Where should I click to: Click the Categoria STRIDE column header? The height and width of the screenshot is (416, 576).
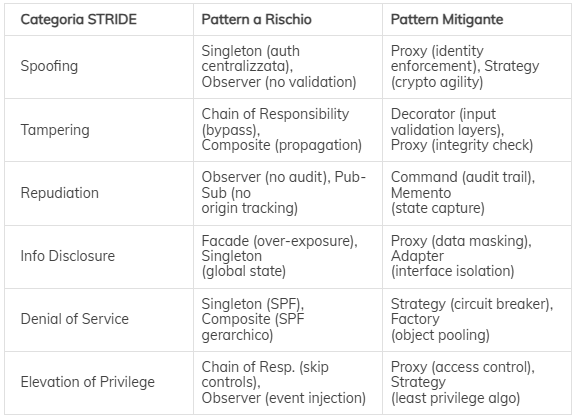pyautogui.click(x=99, y=19)
